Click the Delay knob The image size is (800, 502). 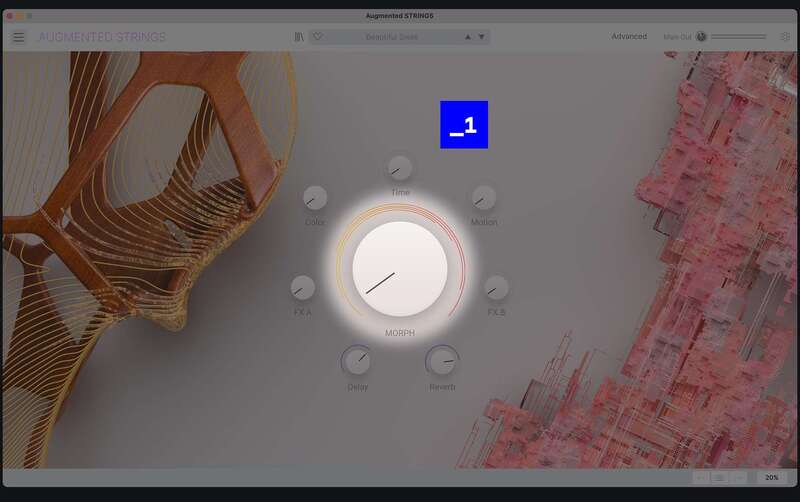pyautogui.click(x=357, y=361)
